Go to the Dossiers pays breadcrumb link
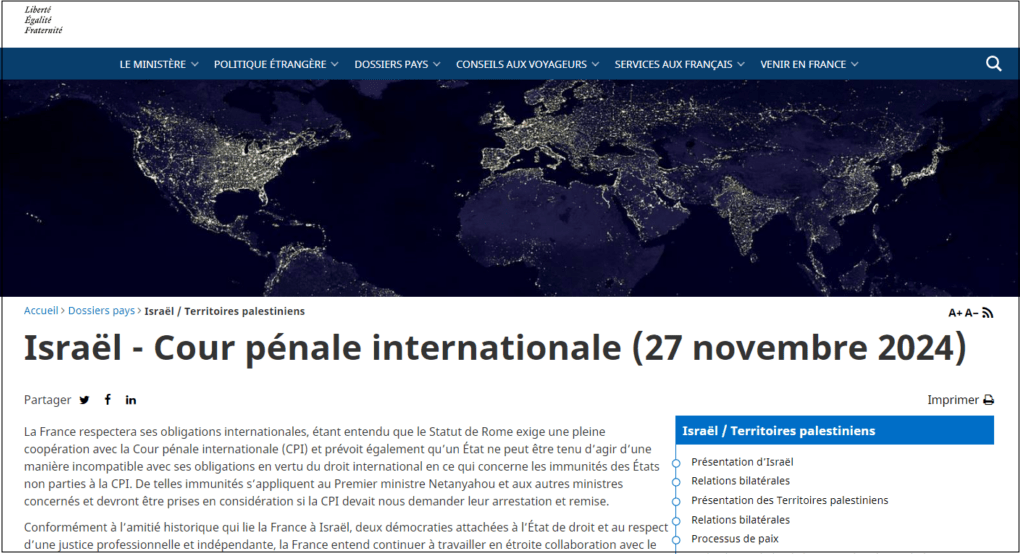Image resolution: width=1020 pixels, height=554 pixels. tap(101, 311)
